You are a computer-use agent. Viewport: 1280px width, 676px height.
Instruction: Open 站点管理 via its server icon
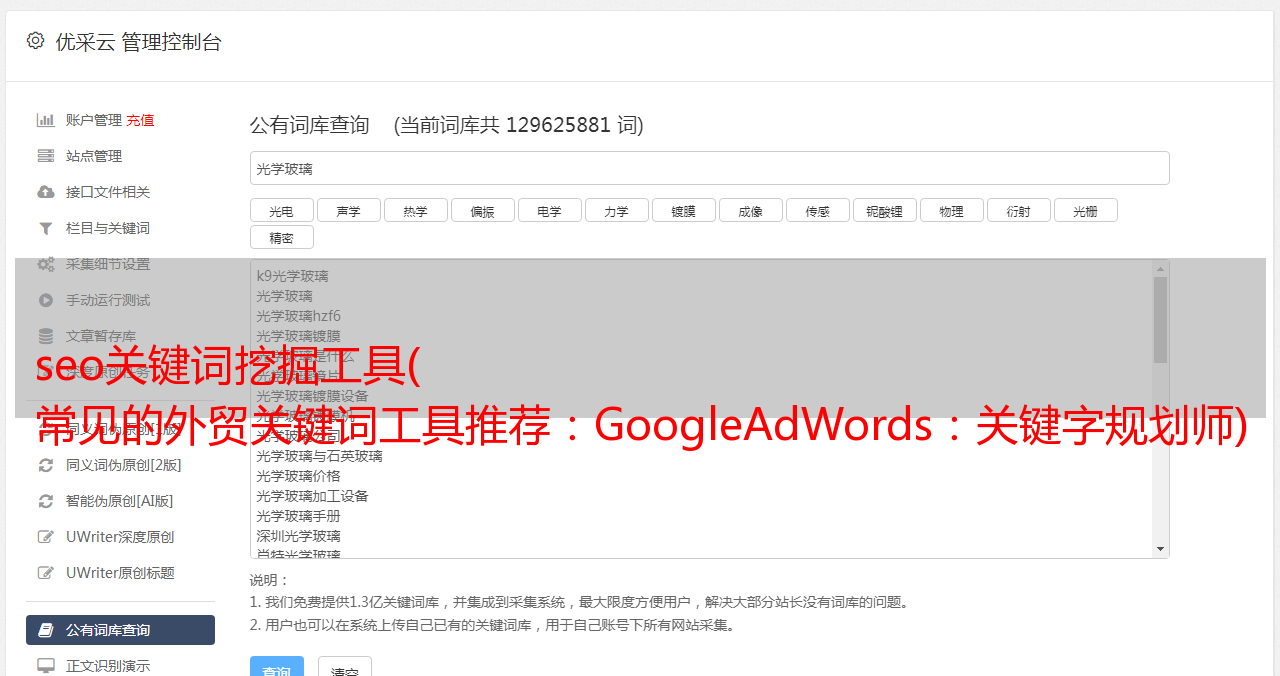click(45, 156)
